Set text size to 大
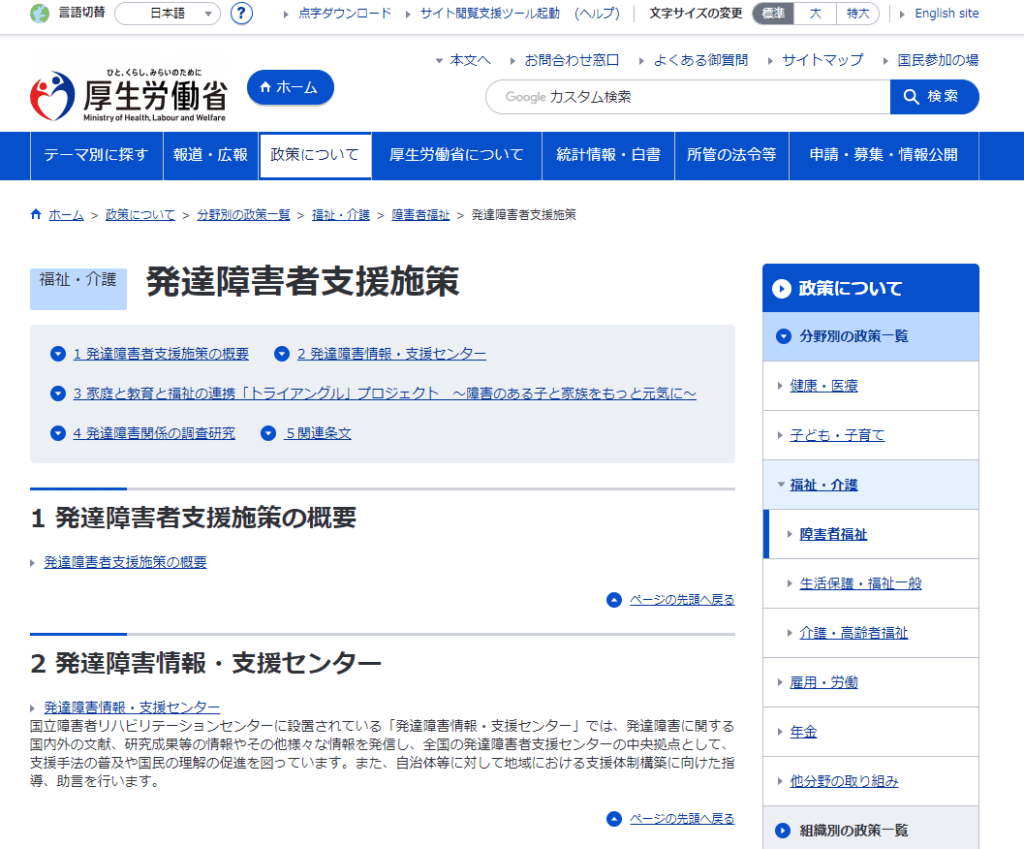Screen dimensions: 1024x849 (815, 14)
